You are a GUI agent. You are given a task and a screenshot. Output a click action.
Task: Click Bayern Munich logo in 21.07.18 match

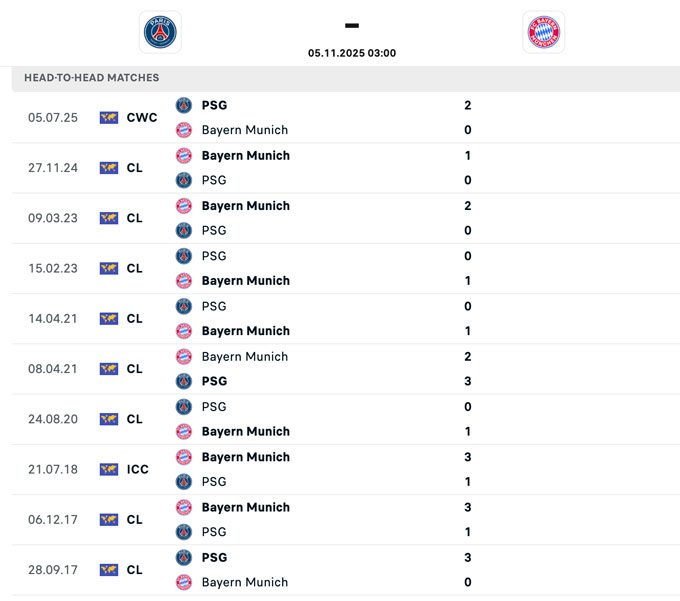click(184, 457)
